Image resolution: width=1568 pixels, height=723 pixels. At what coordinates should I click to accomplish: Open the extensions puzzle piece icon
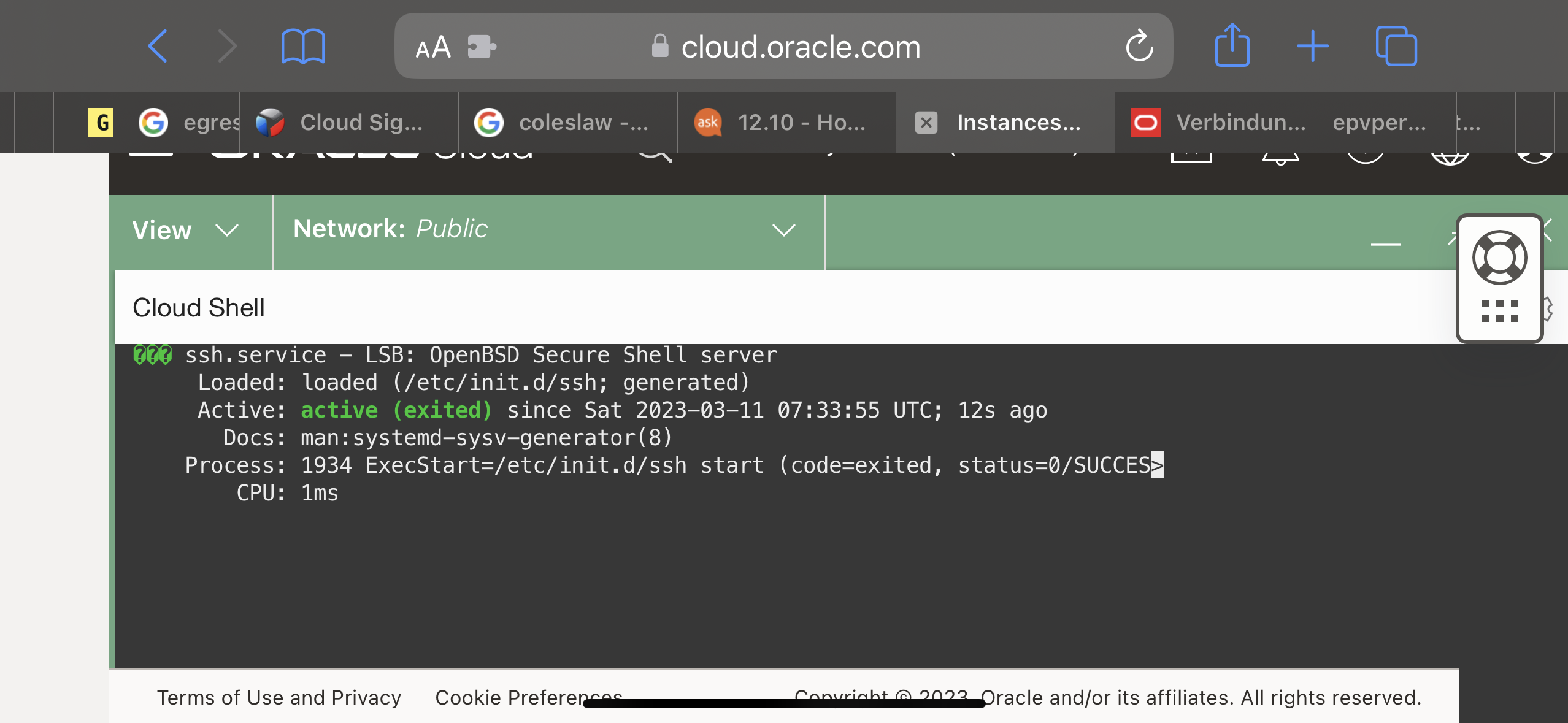tap(482, 47)
